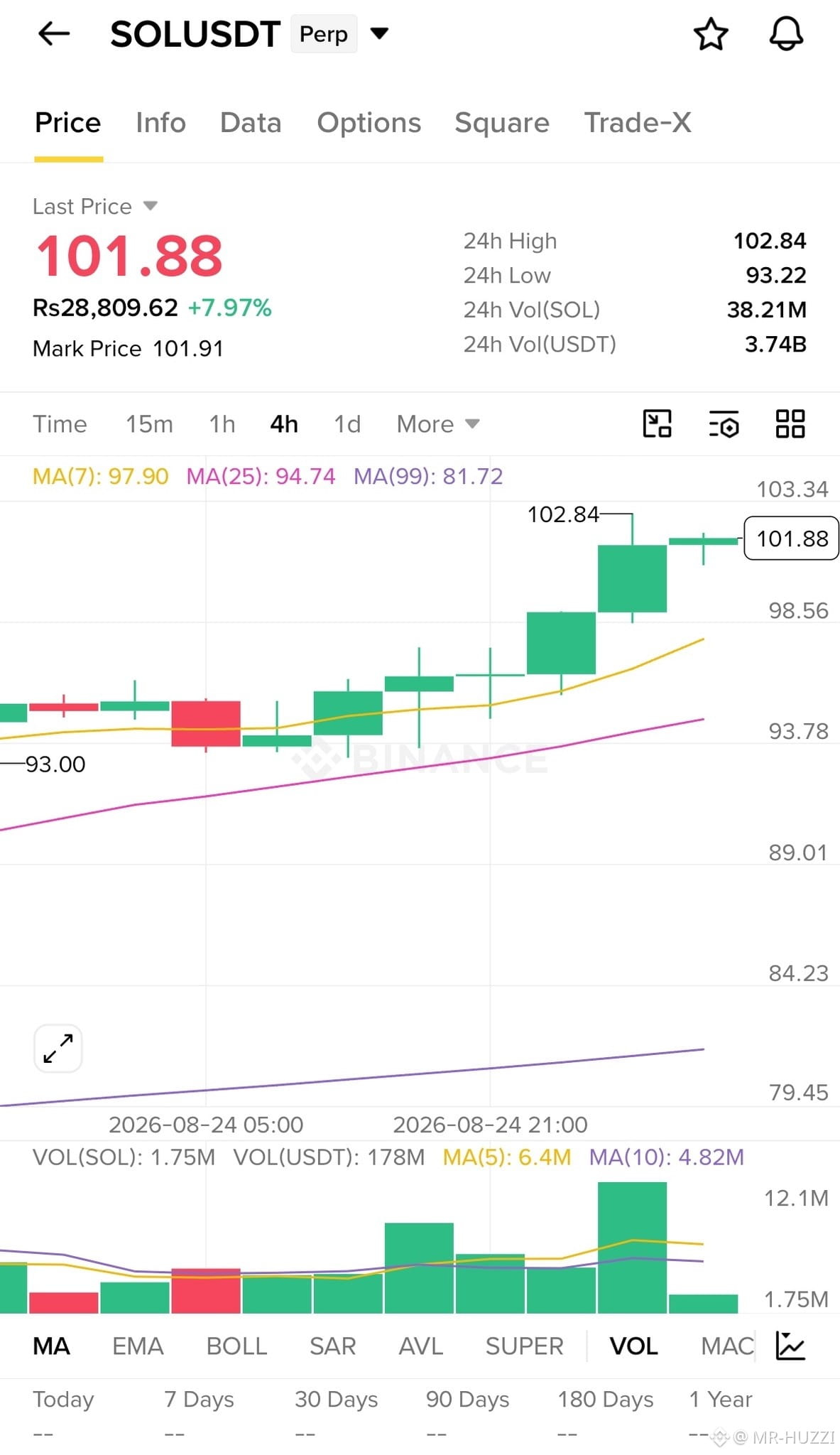Image resolution: width=840 pixels, height=1455 pixels.
Task: Toggle the MA indicator
Action: pos(51,1346)
